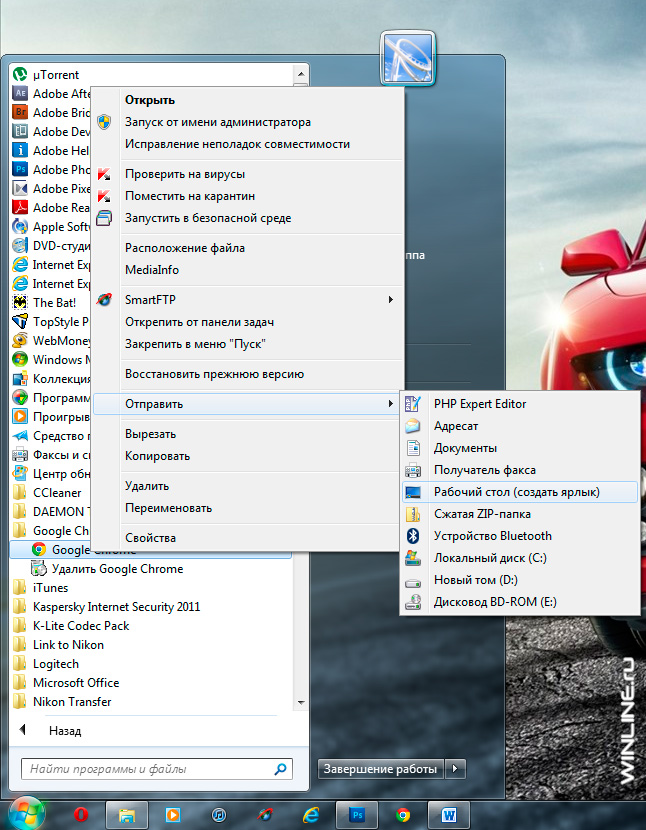This screenshot has width=646, height=830.
Task: Click the Windows Start orb
Action: point(26,813)
